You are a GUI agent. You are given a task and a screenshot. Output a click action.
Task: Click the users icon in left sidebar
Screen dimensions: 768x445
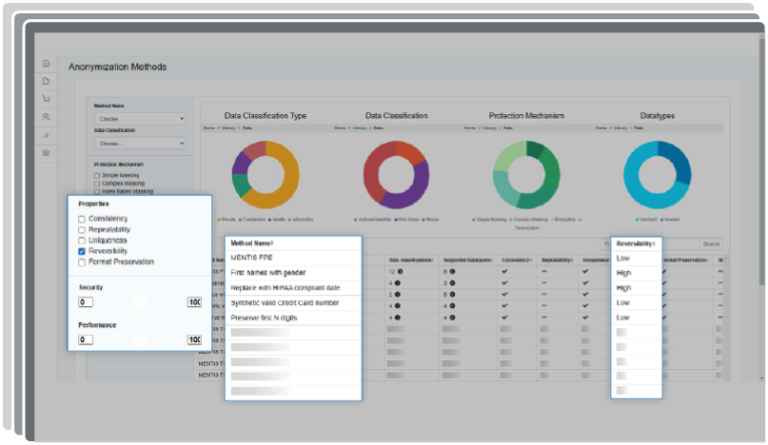[46, 117]
